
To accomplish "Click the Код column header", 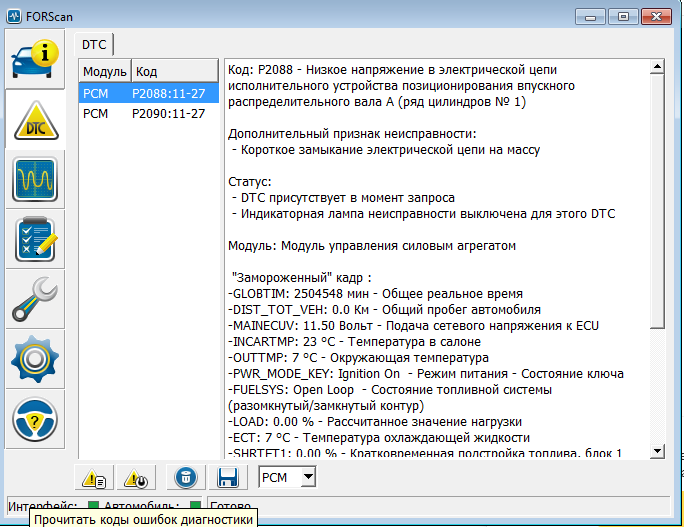I will tap(174, 71).
